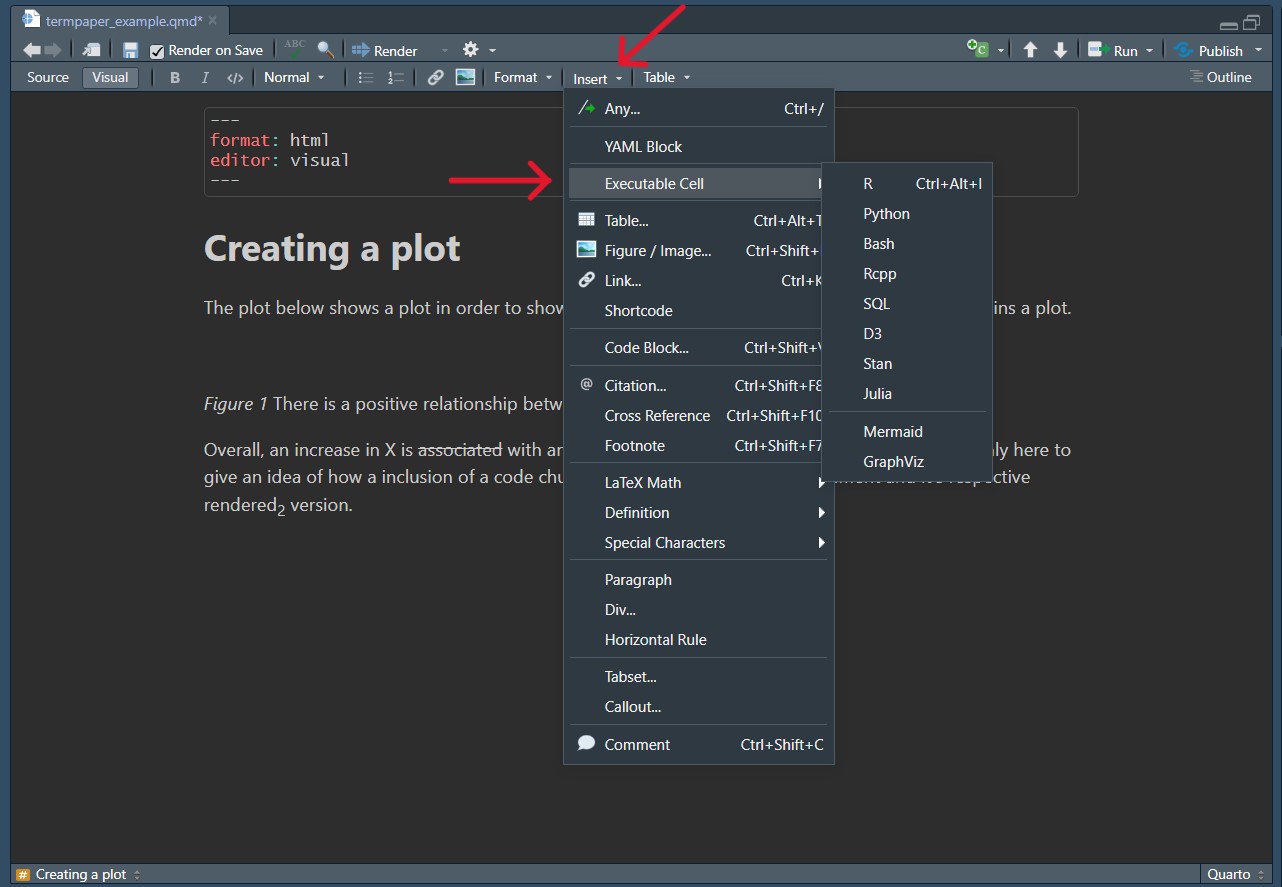Expand Special Characters submenu
Image resolution: width=1282 pixels, height=887 pixels.
click(699, 543)
